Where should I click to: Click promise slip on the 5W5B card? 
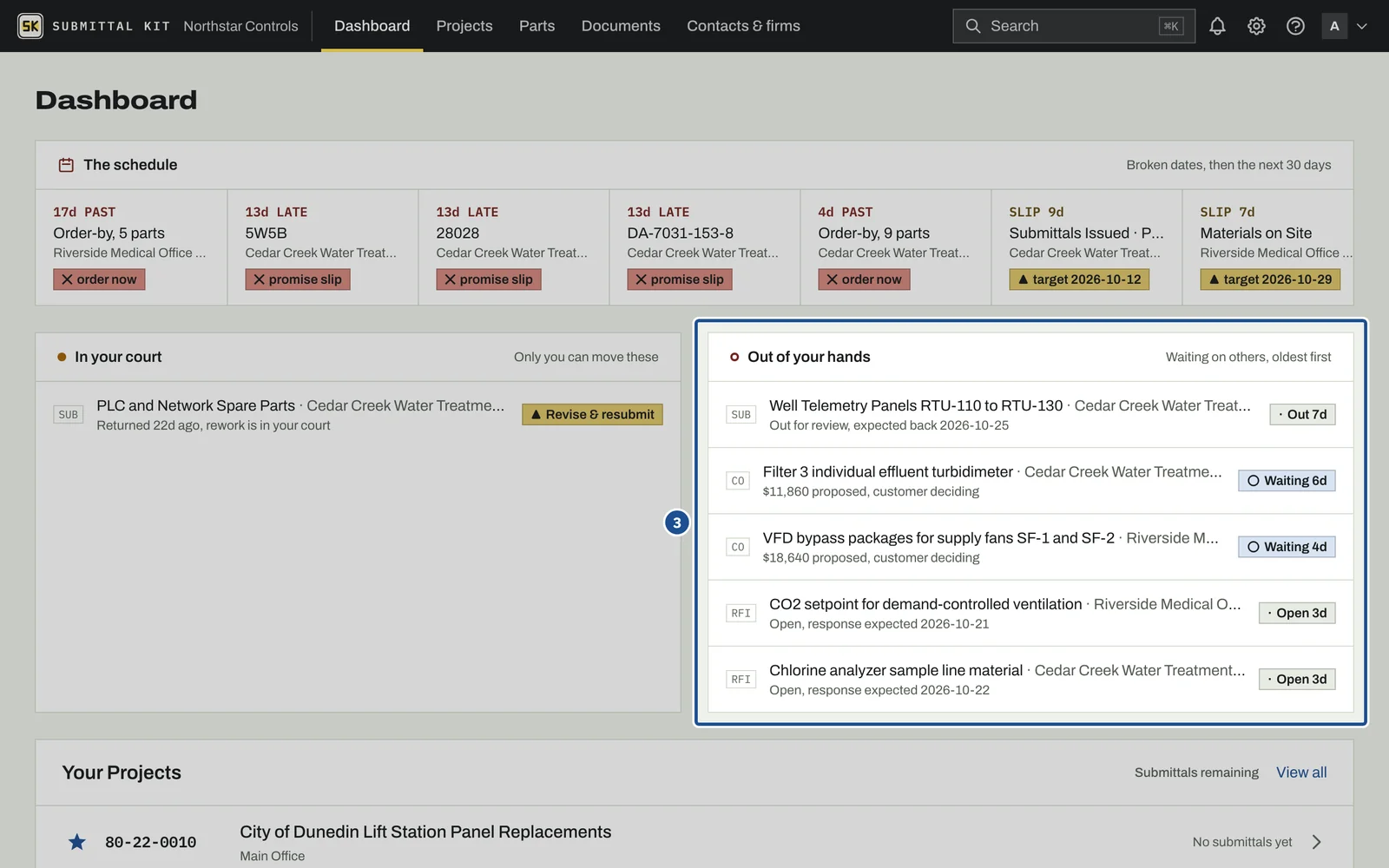coord(298,279)
